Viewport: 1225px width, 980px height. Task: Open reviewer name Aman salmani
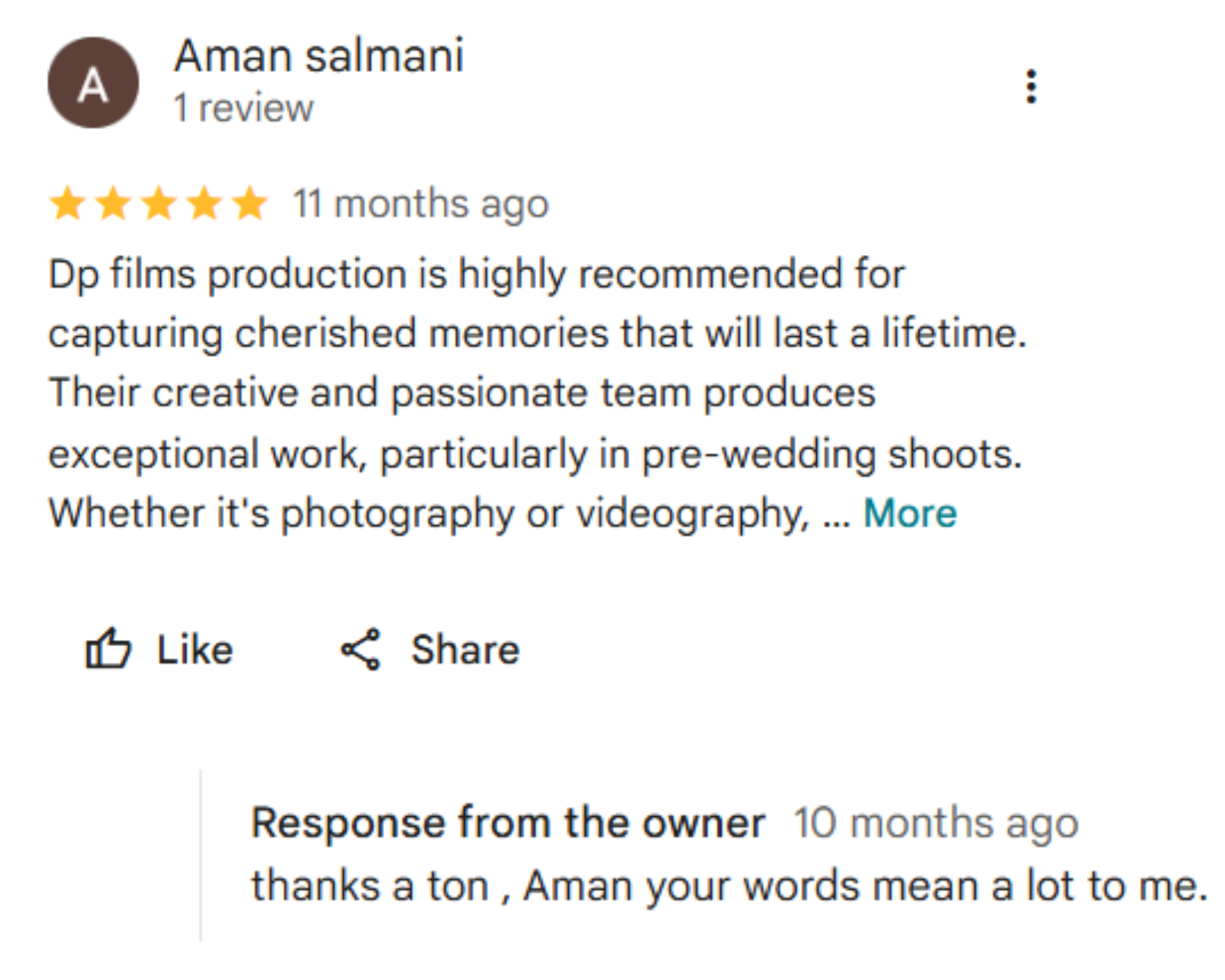(319, 56)
